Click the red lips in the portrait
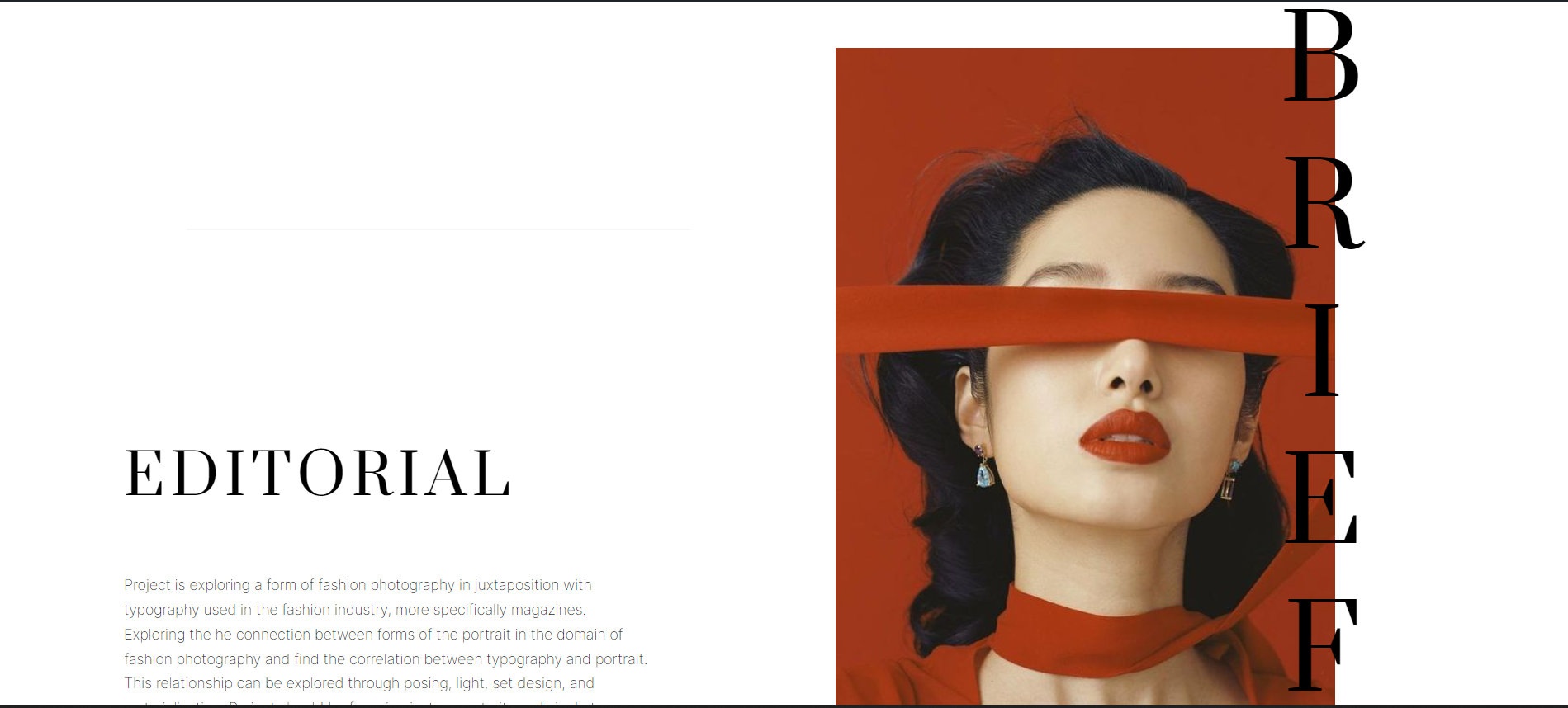 [1125, 436]
